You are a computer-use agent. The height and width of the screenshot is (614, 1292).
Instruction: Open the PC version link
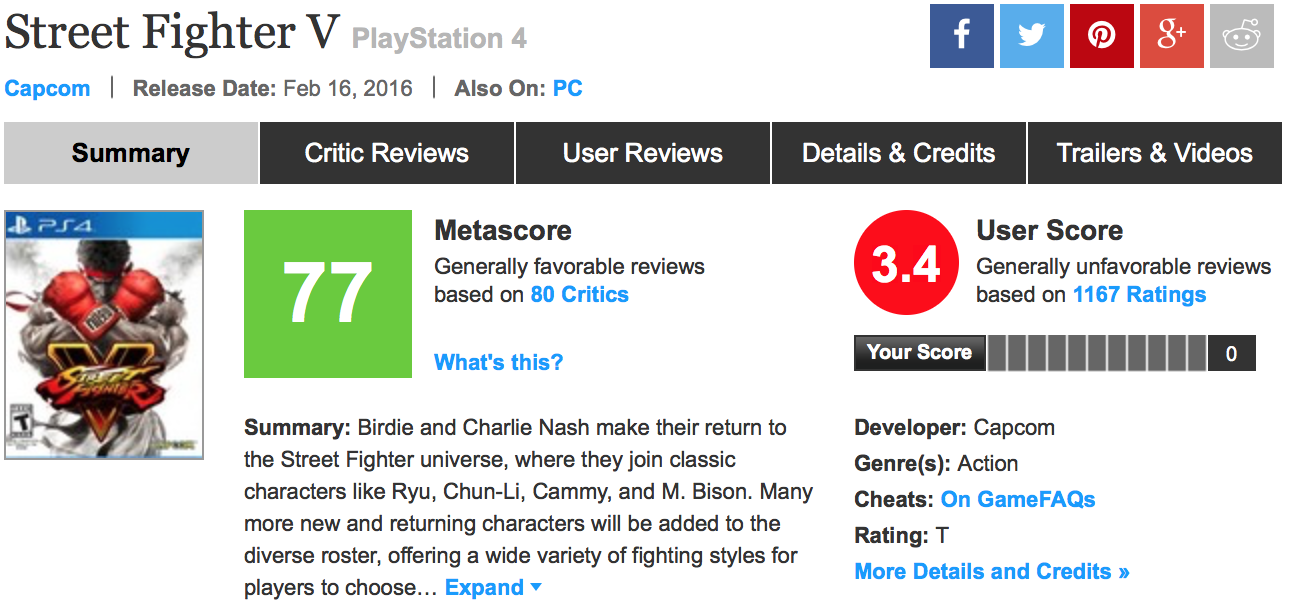tap(568, 88)
